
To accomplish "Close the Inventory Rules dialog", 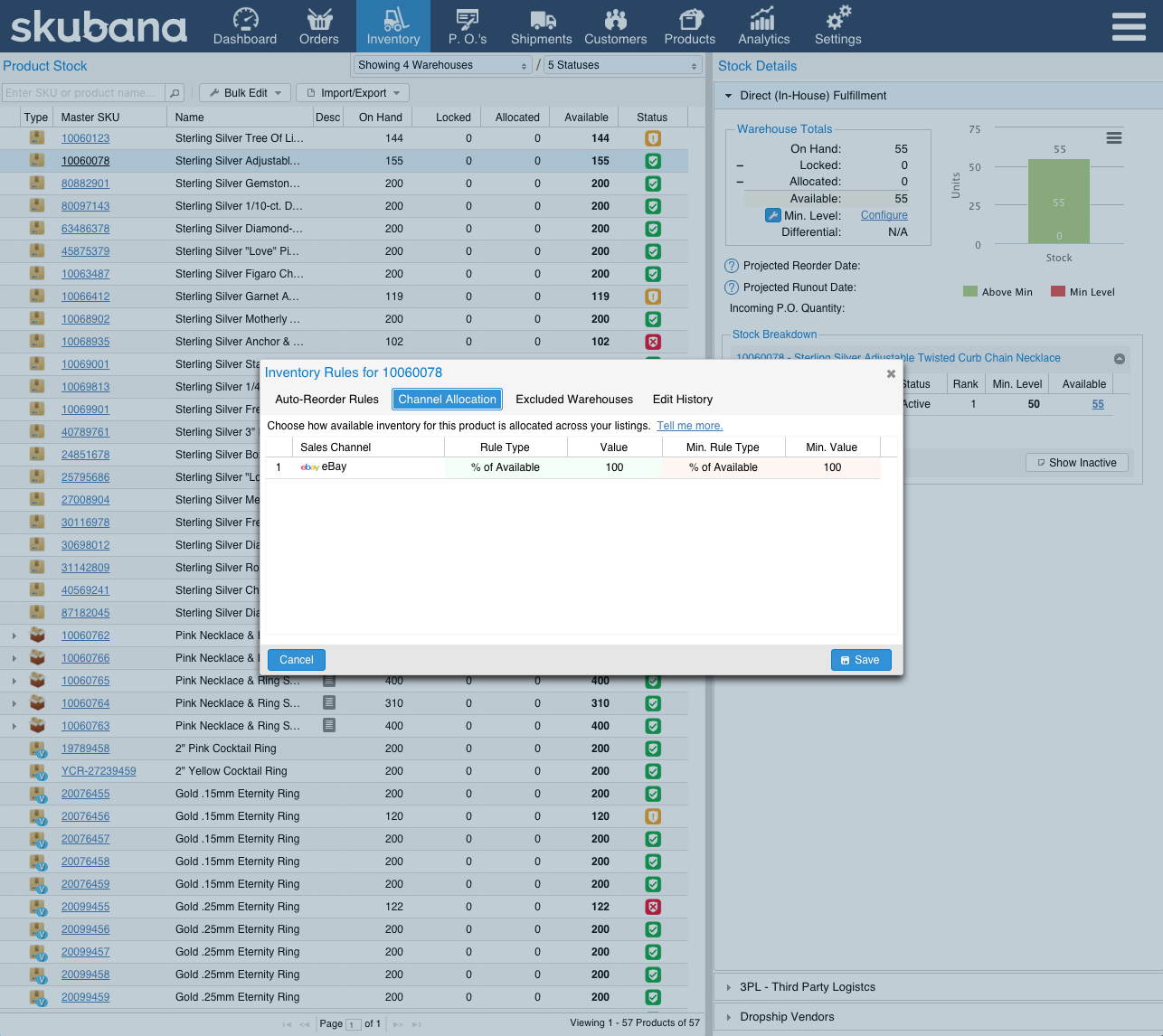I will point(891,373).
